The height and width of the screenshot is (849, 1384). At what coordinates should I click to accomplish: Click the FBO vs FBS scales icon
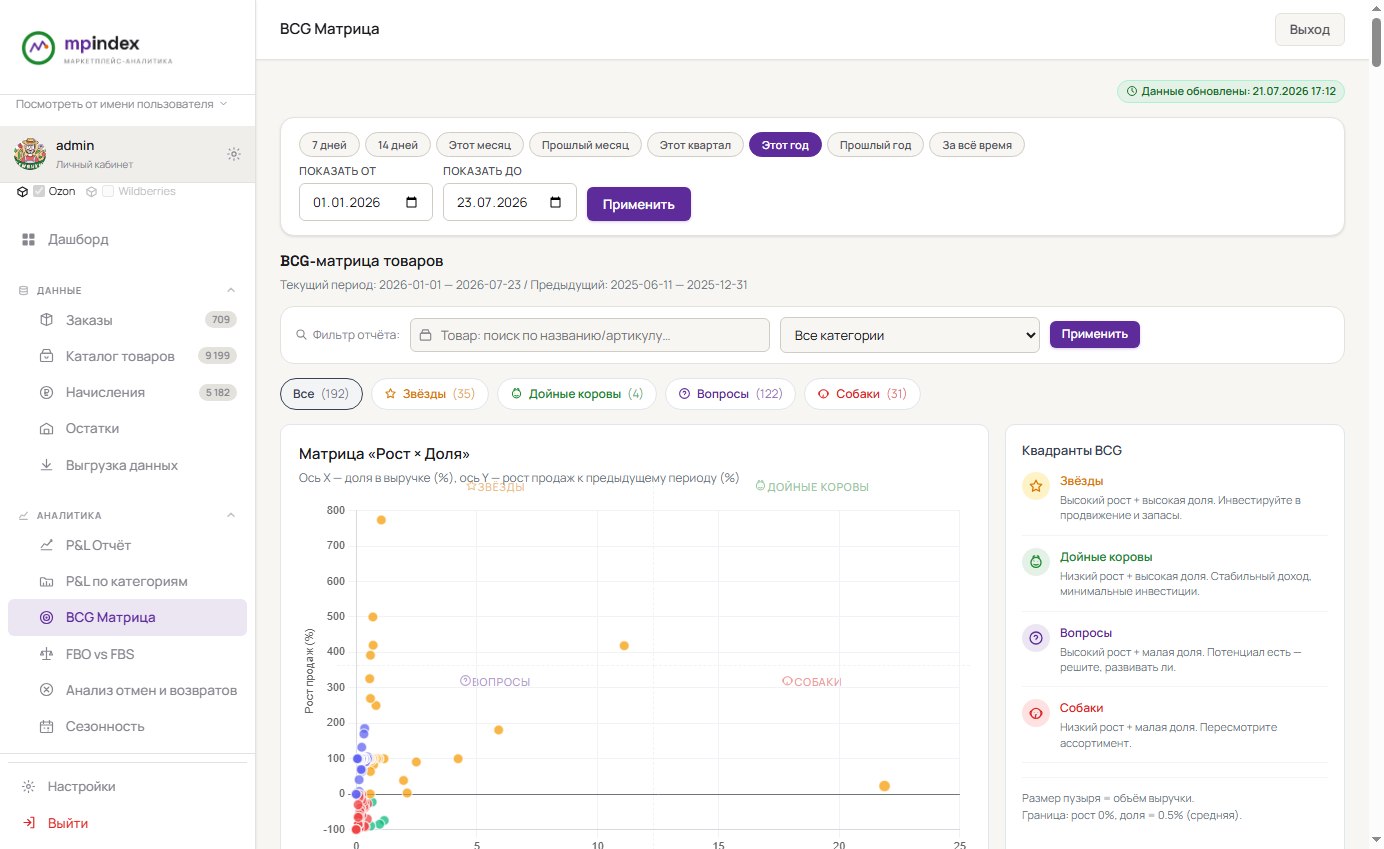click(x=46, y=654)
